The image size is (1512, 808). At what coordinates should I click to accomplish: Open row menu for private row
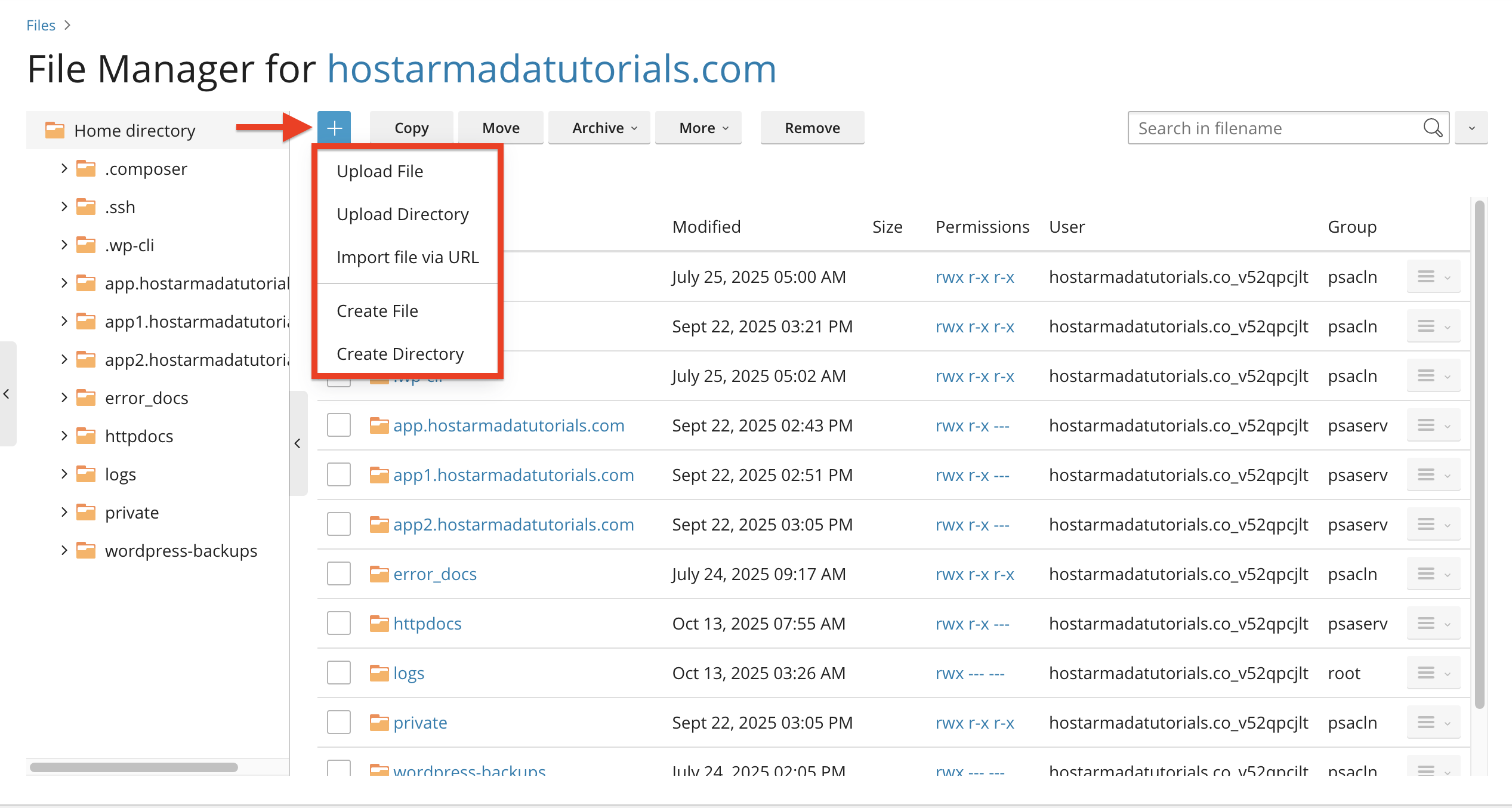(1433, 723)
